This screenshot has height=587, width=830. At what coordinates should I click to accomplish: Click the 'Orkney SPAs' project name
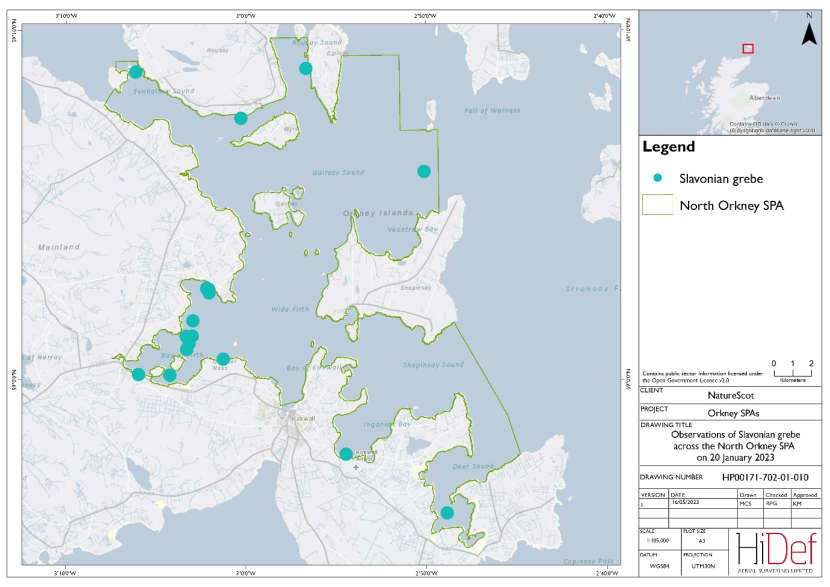[733, 413]
